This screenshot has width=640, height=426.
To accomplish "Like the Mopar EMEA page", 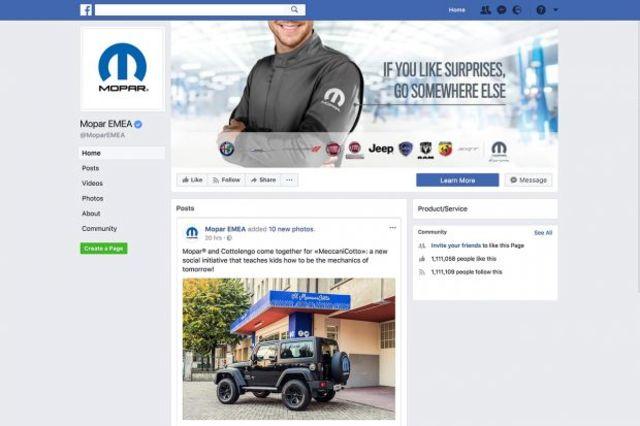I will pyautogui.click(x=192, y=180).
